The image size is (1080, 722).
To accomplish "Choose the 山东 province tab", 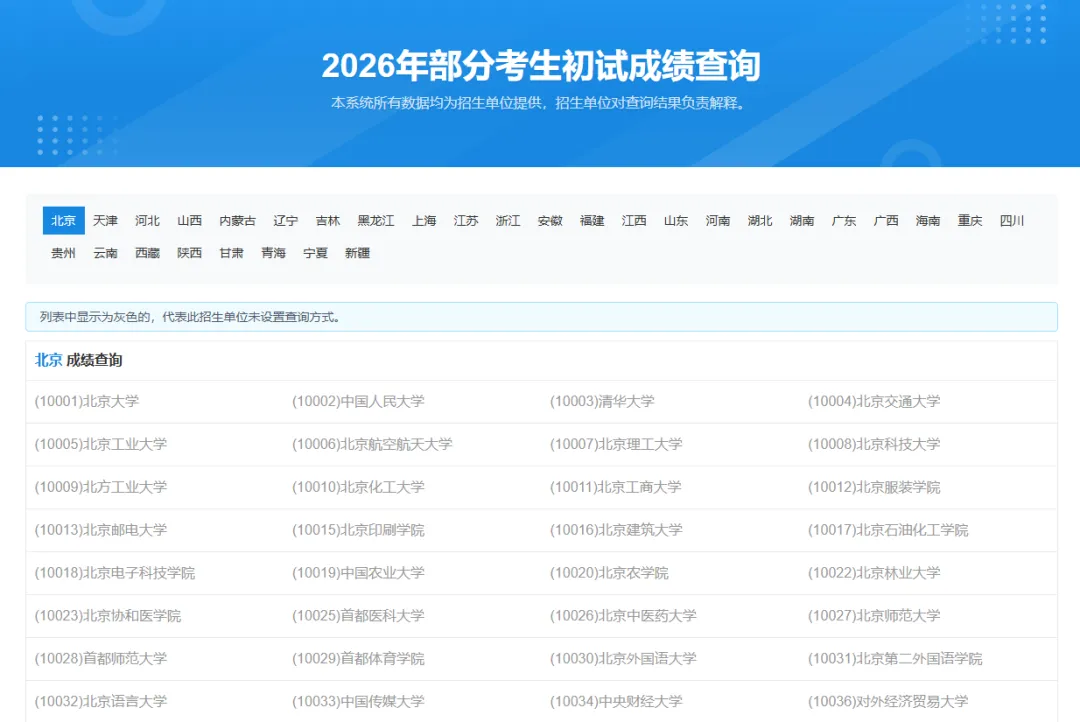I will click(x=676, y=220).
